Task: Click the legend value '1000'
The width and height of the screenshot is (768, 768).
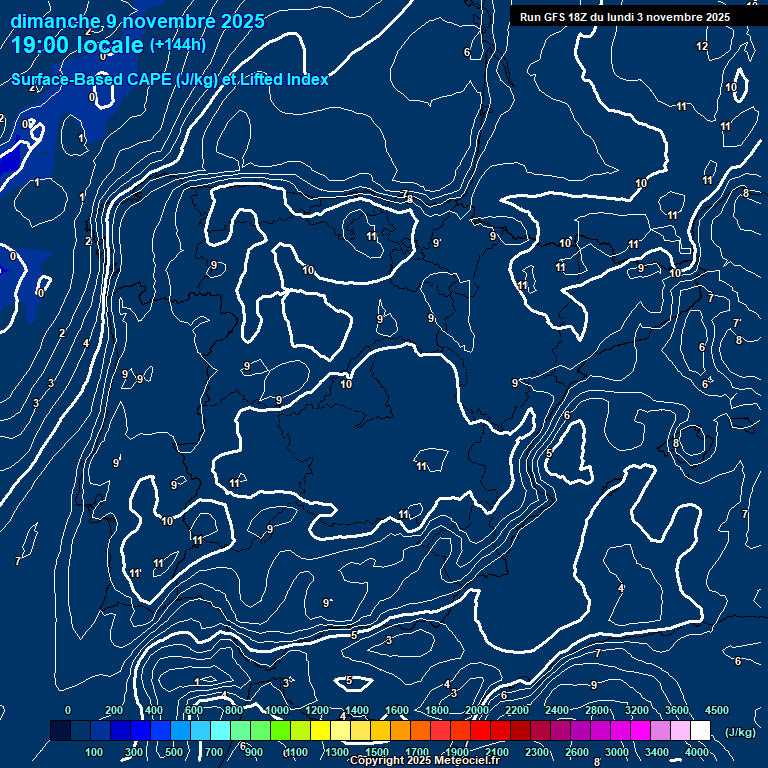Action: point(277,710)
